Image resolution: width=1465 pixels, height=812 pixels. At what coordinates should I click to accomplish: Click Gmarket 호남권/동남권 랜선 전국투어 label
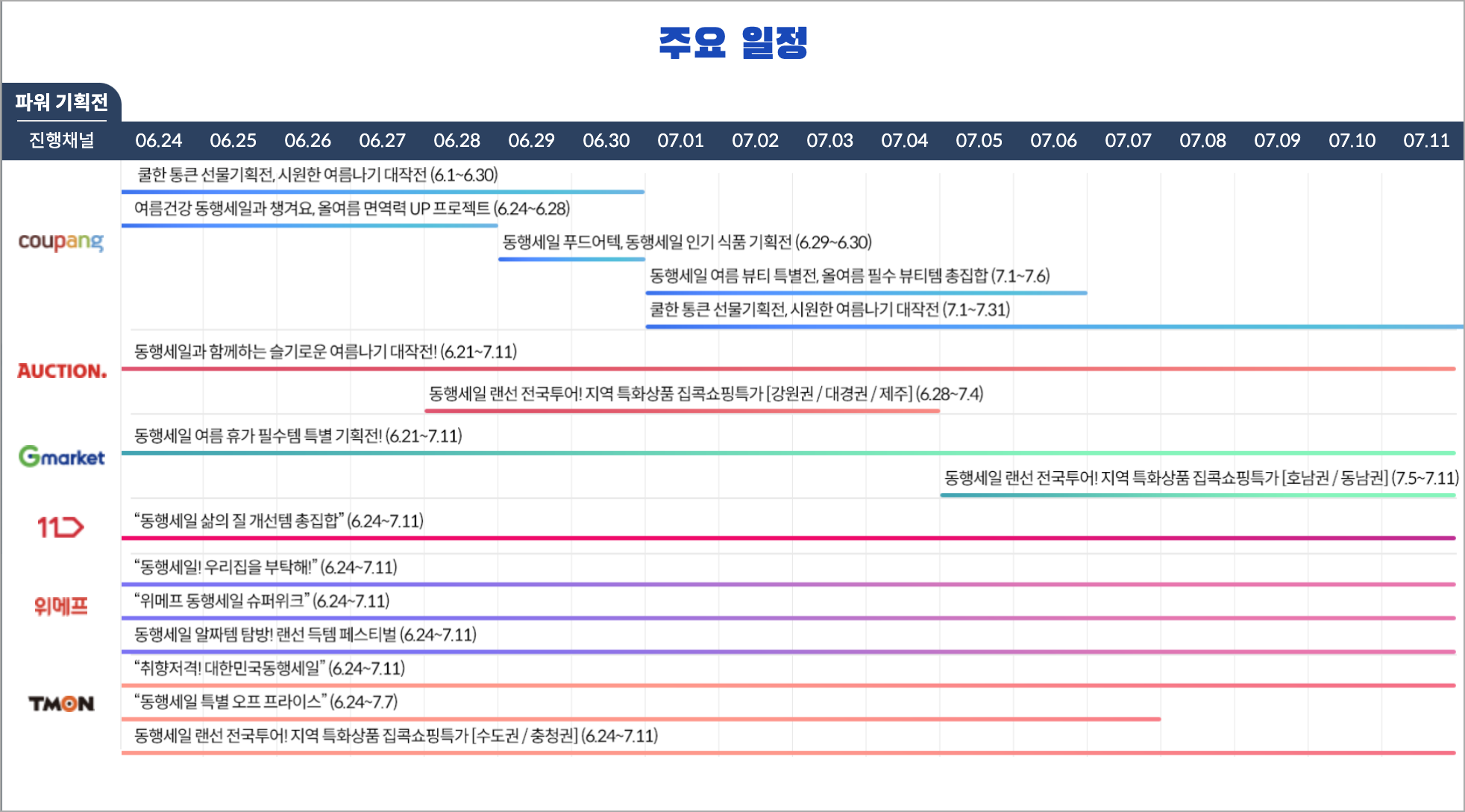(x=1201, y=478)
